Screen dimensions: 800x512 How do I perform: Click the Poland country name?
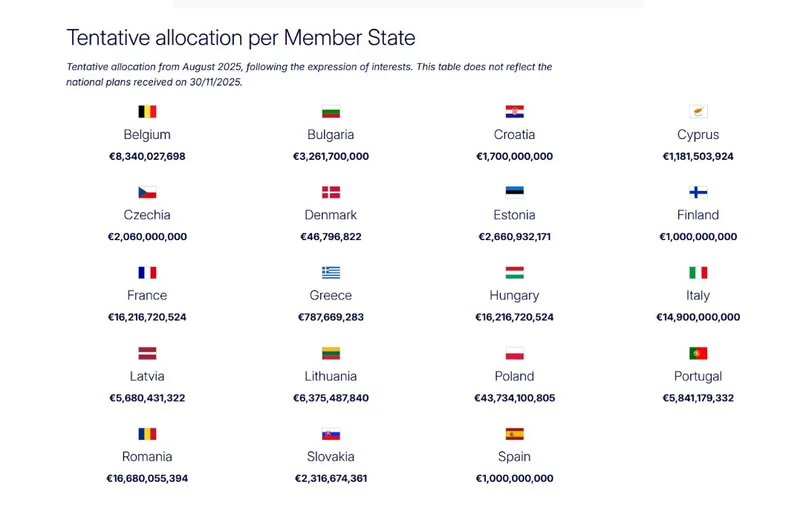click(x=515, y=376)
